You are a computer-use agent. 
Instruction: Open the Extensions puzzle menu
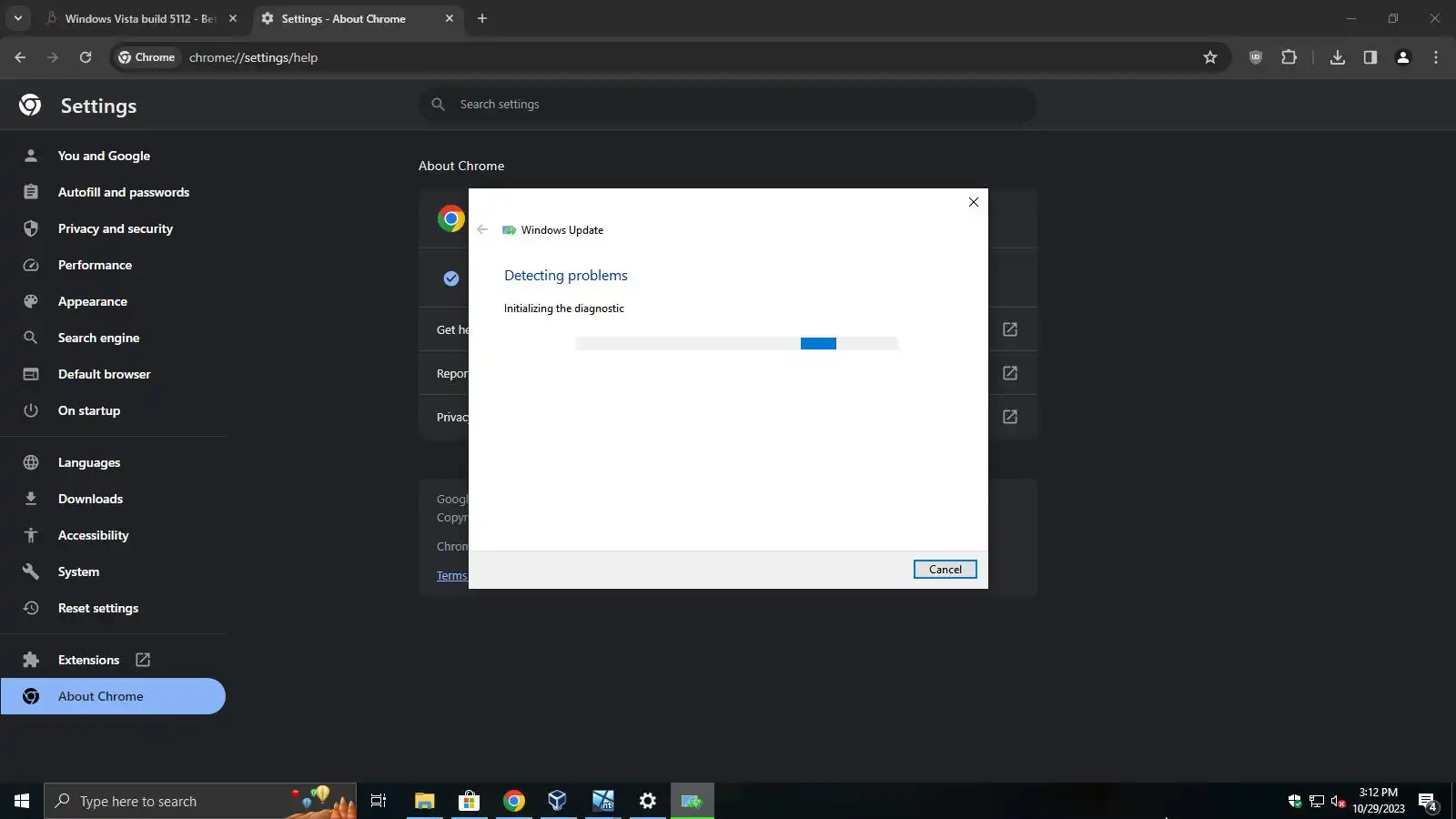[1289, 57]
